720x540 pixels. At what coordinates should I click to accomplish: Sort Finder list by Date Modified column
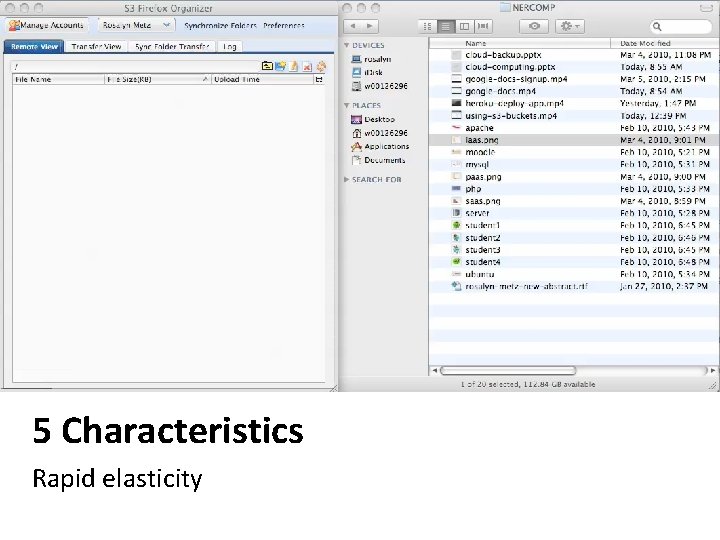(665, 43)
